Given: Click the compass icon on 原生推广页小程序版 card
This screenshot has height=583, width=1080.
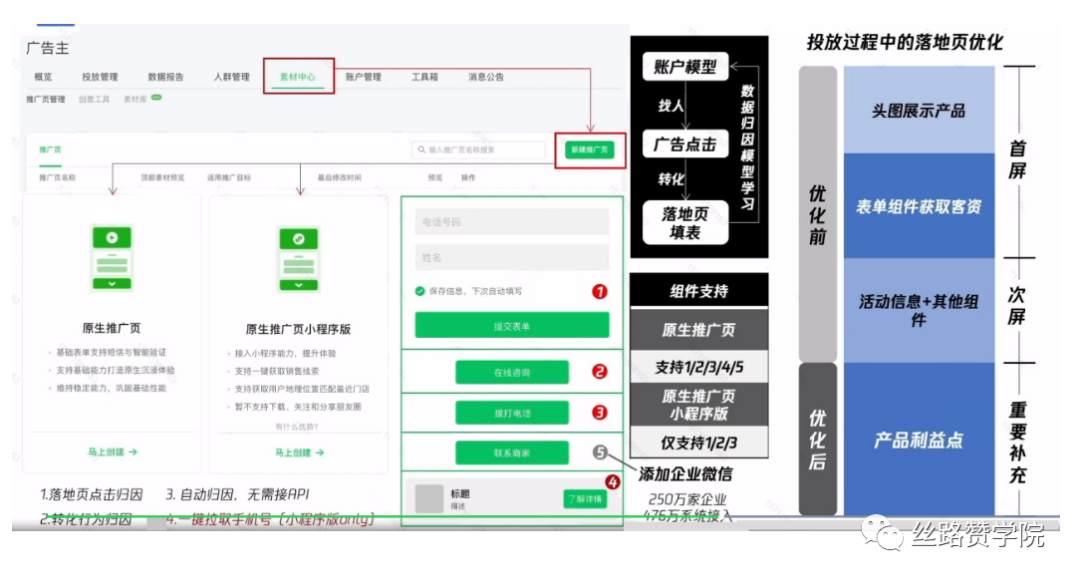Looking at the screenshot, I should [298, 239].
